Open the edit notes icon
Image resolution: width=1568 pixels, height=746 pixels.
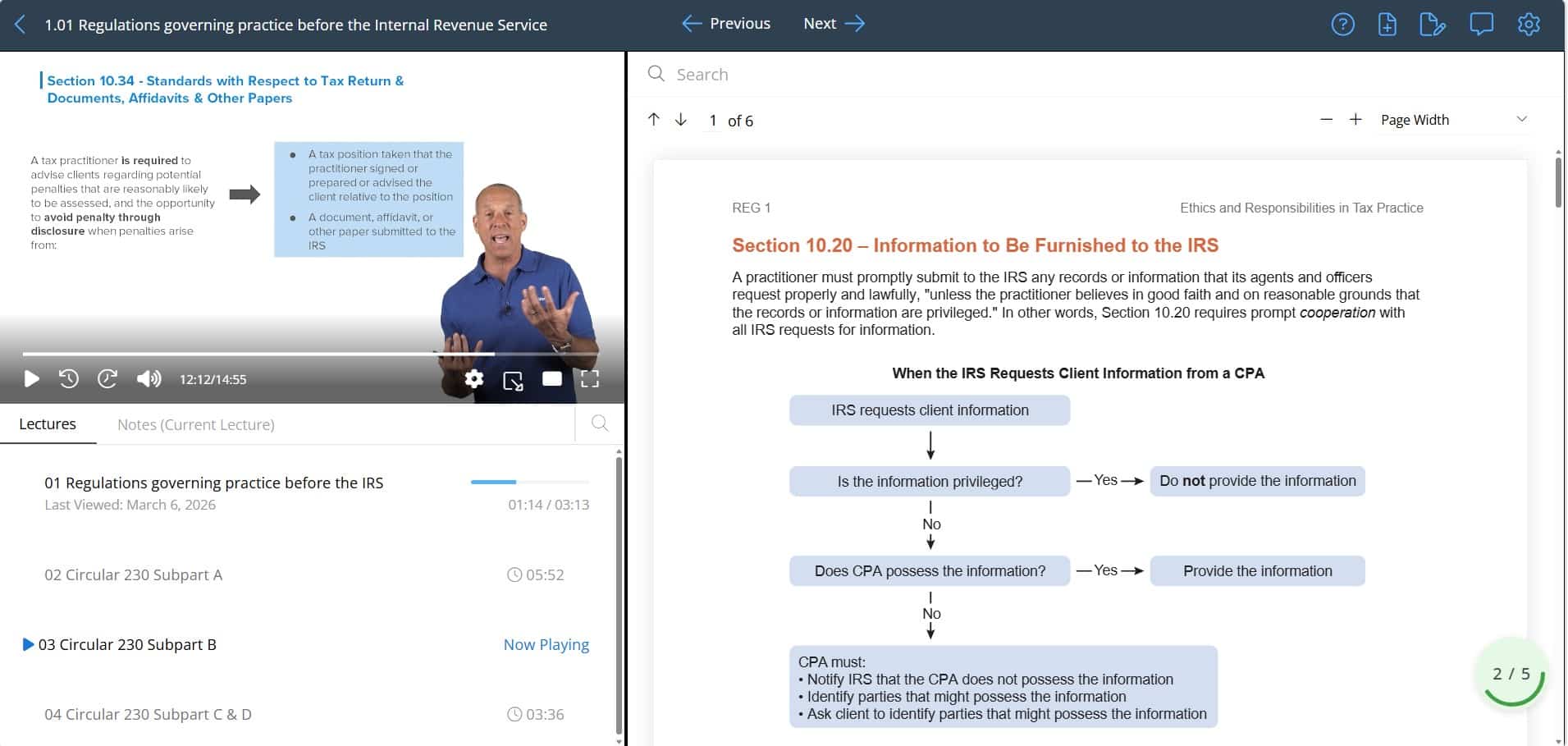pyautogui.click(x=1432, y=25)
